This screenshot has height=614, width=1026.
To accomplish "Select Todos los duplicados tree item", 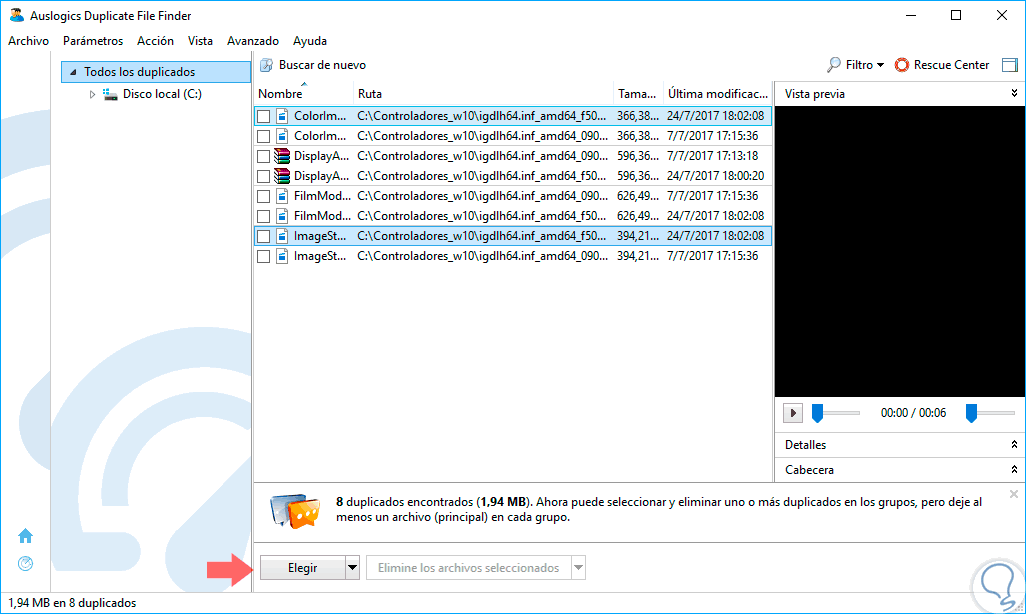I will (x=156, y=72).
